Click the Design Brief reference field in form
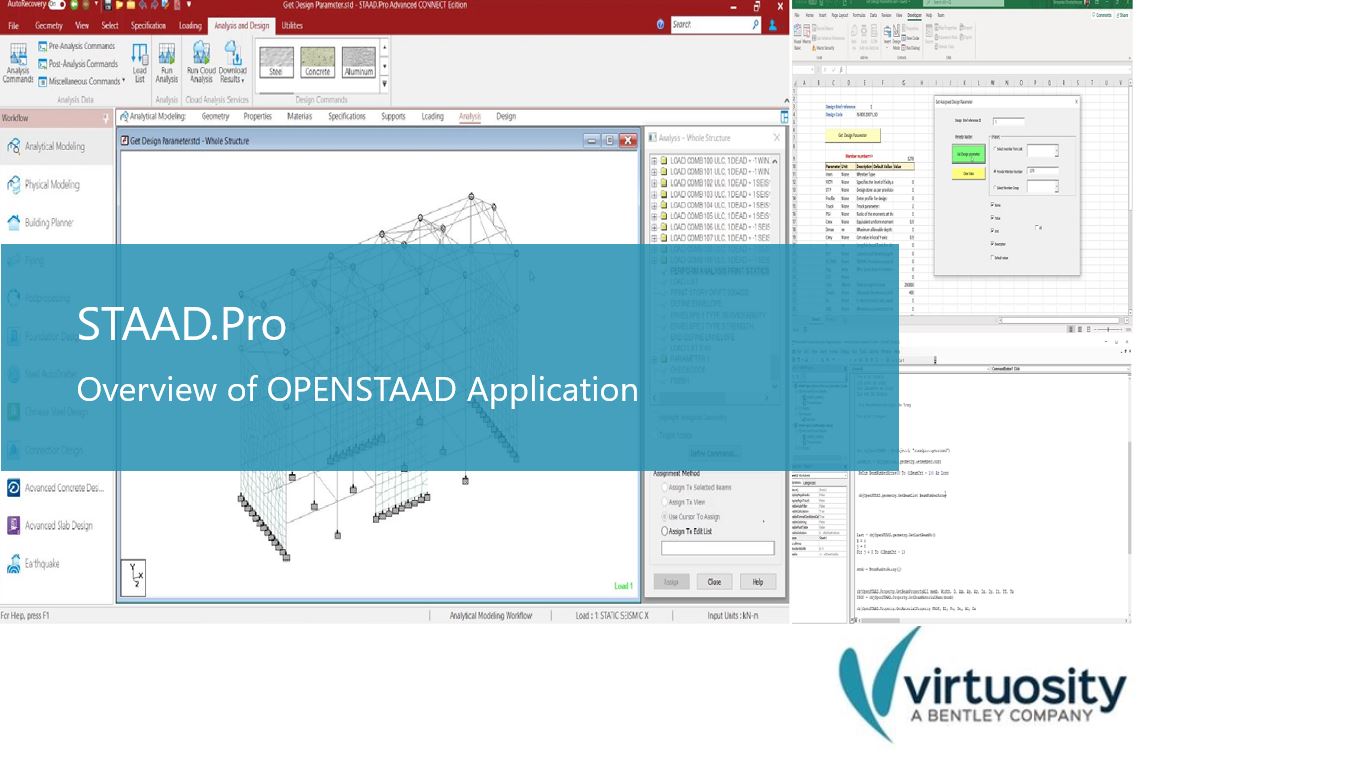The image size is (1370, 769). [x=1008, y=121]
